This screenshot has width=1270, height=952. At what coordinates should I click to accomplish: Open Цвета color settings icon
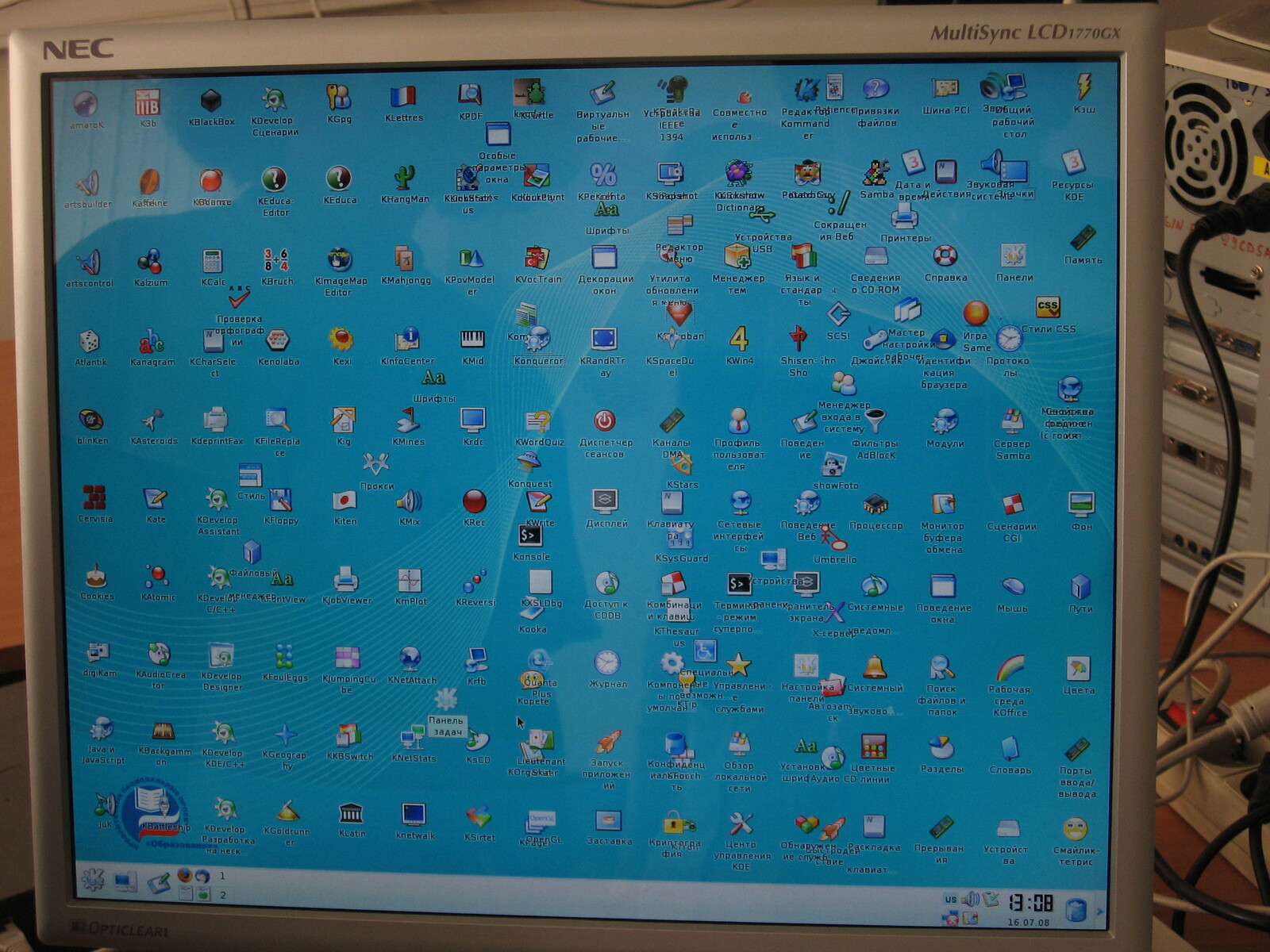1078,668
